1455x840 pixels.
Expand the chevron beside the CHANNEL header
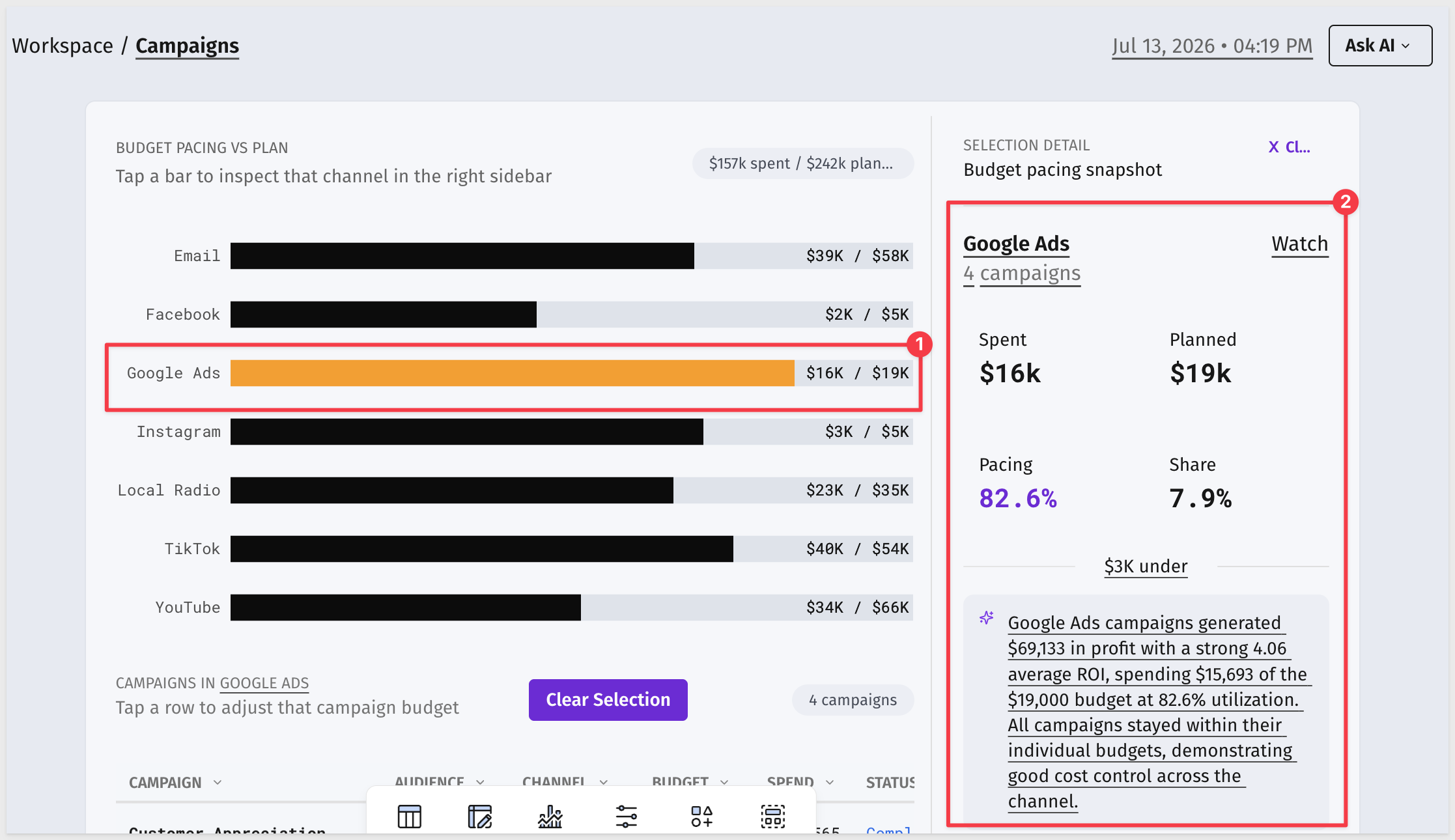(604, 782)
